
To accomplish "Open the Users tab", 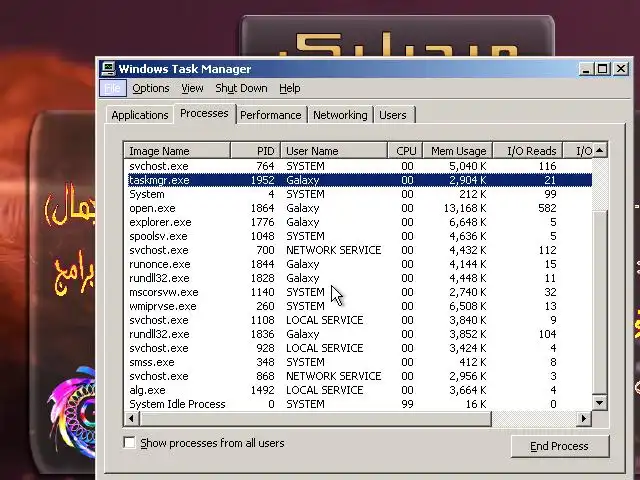I will [393, 115].
